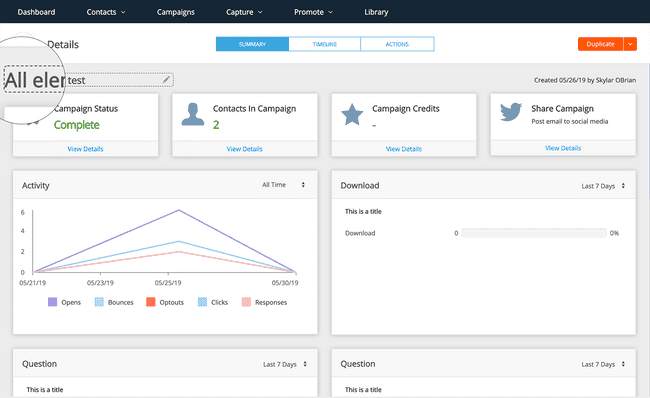The height and width of the screenshot is (398, 650).
Task: Expand the Duplicate button arrow menu
Action: (x=630, y=44)
